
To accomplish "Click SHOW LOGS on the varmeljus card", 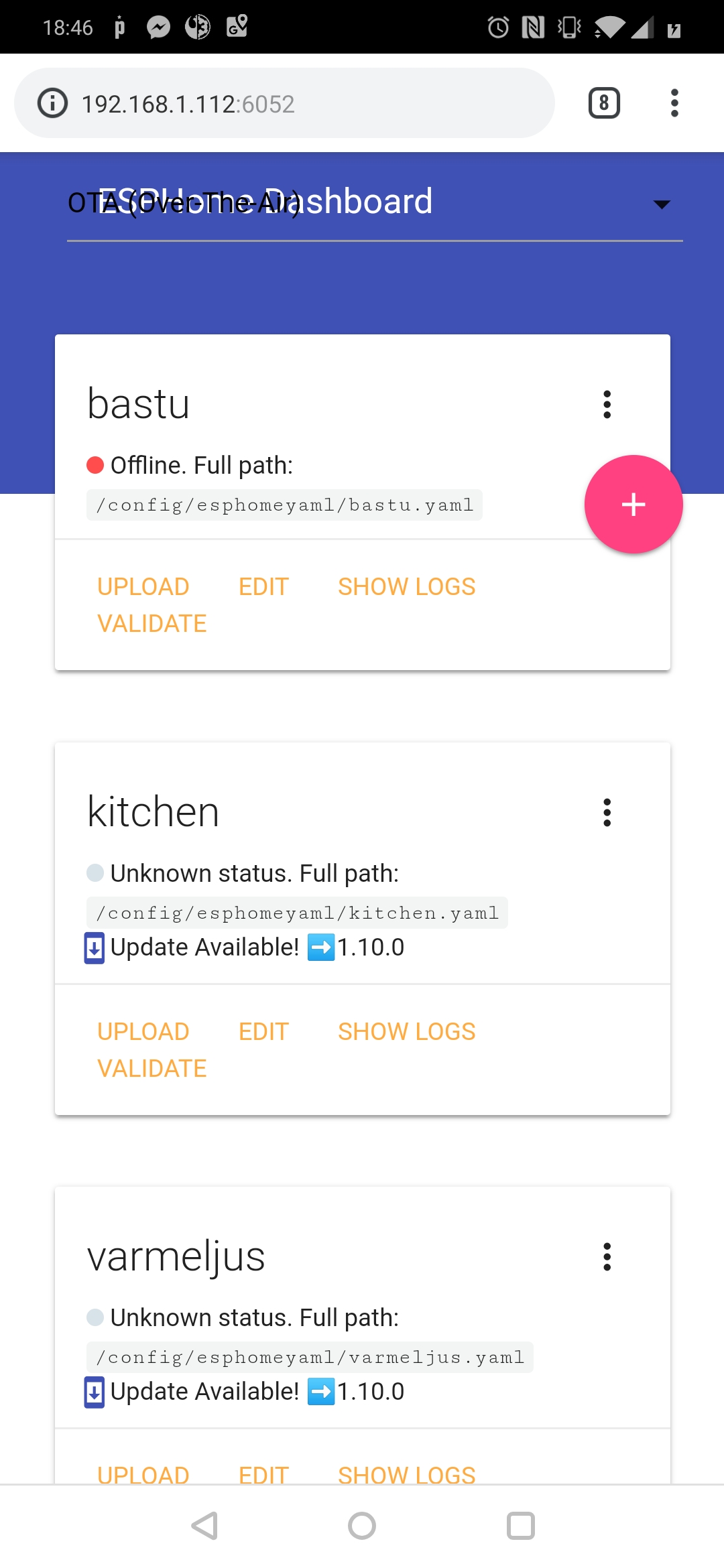I will [x=406, y=1474].
